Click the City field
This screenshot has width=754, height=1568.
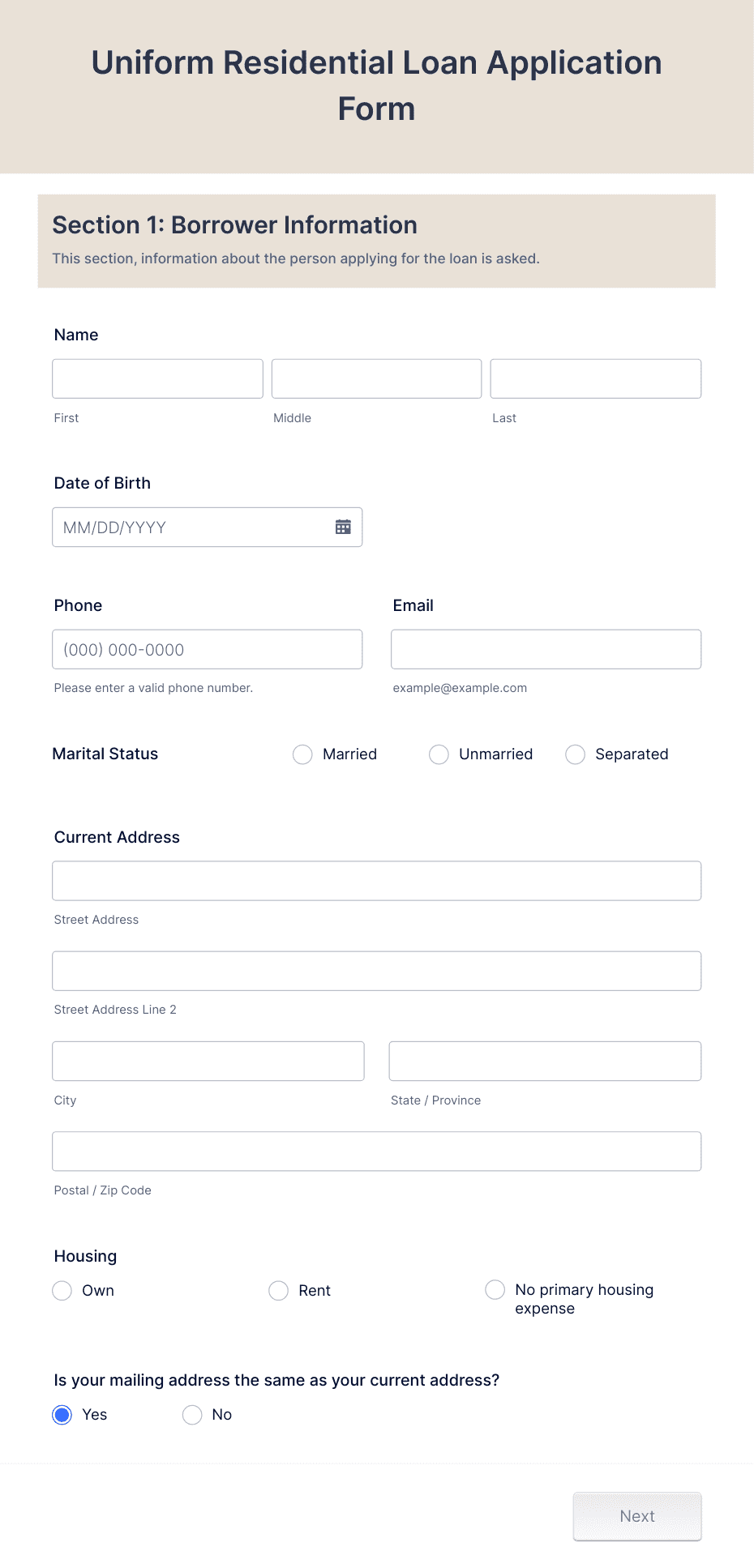click(208, 1060)
